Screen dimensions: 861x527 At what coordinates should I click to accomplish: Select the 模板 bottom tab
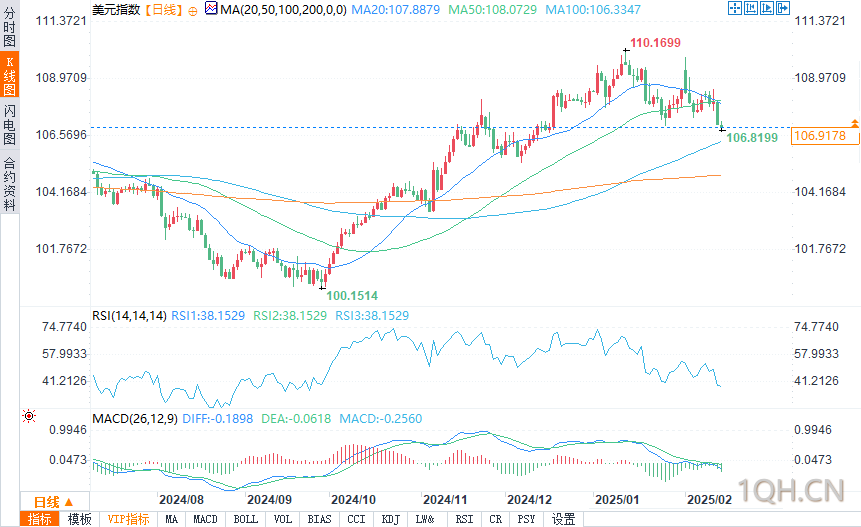(80, 519)
